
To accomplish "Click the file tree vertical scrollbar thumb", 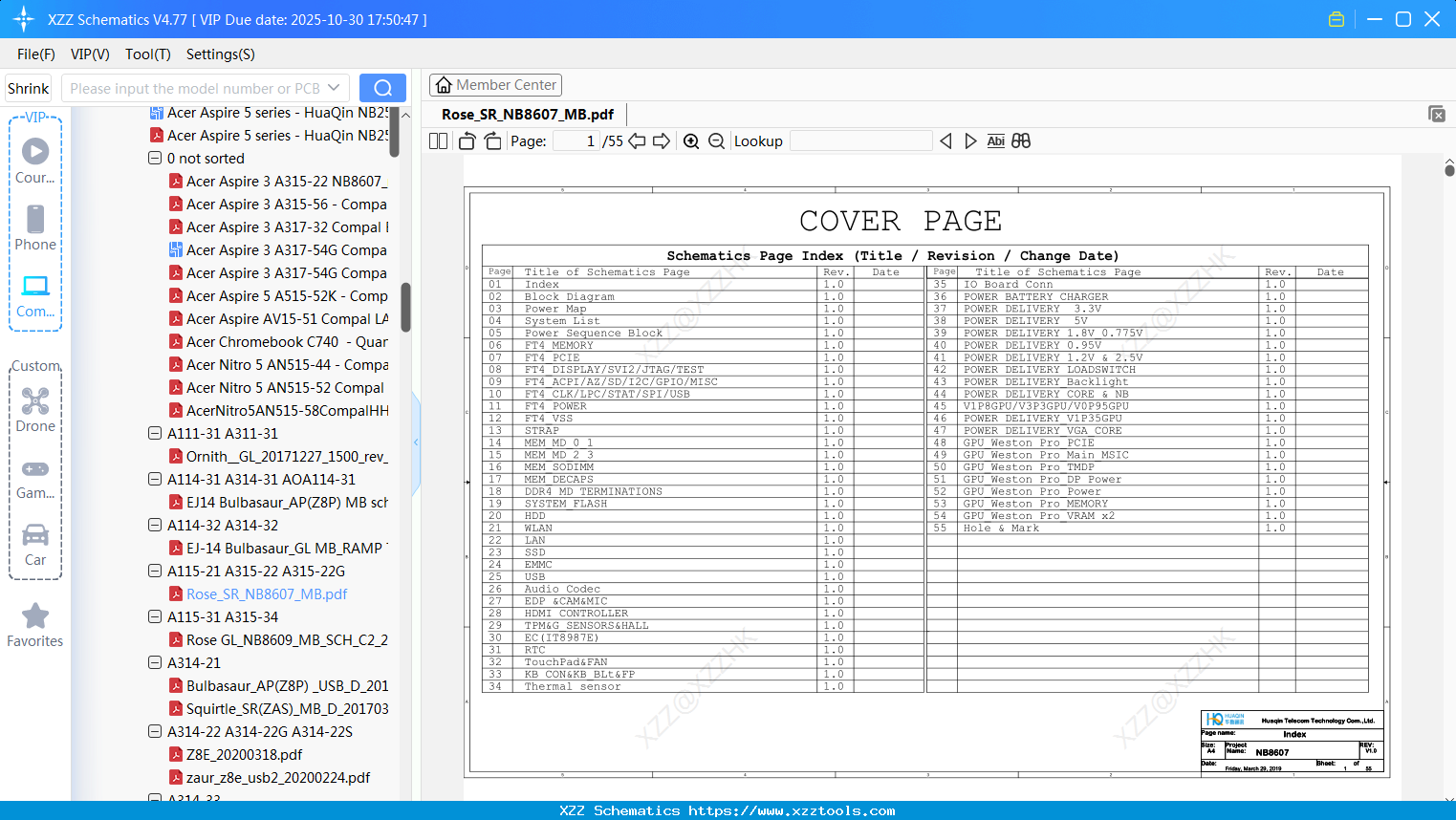I will [x=405, y=307].
